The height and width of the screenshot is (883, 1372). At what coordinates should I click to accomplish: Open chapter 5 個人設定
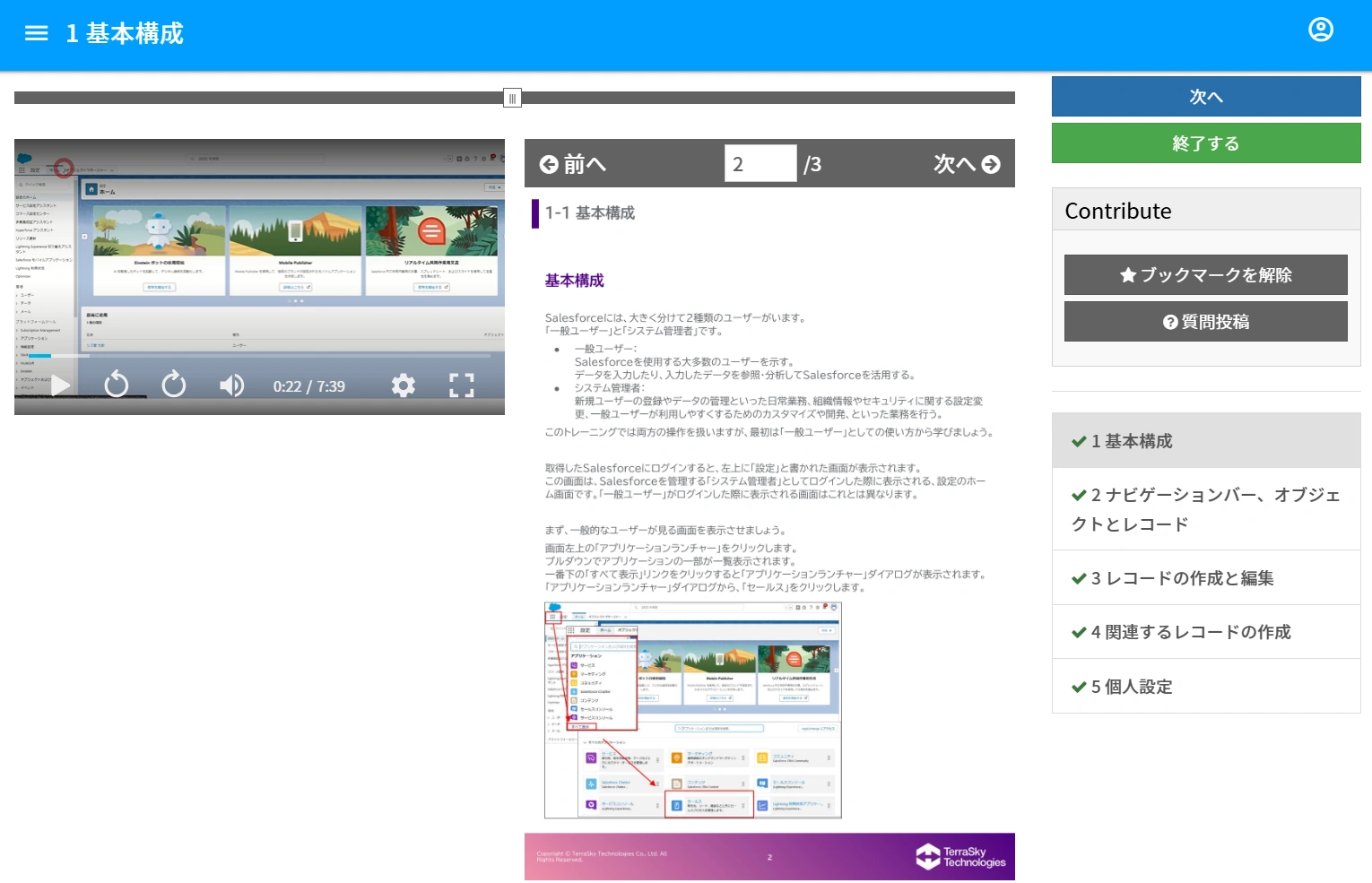pos(1206,687)
